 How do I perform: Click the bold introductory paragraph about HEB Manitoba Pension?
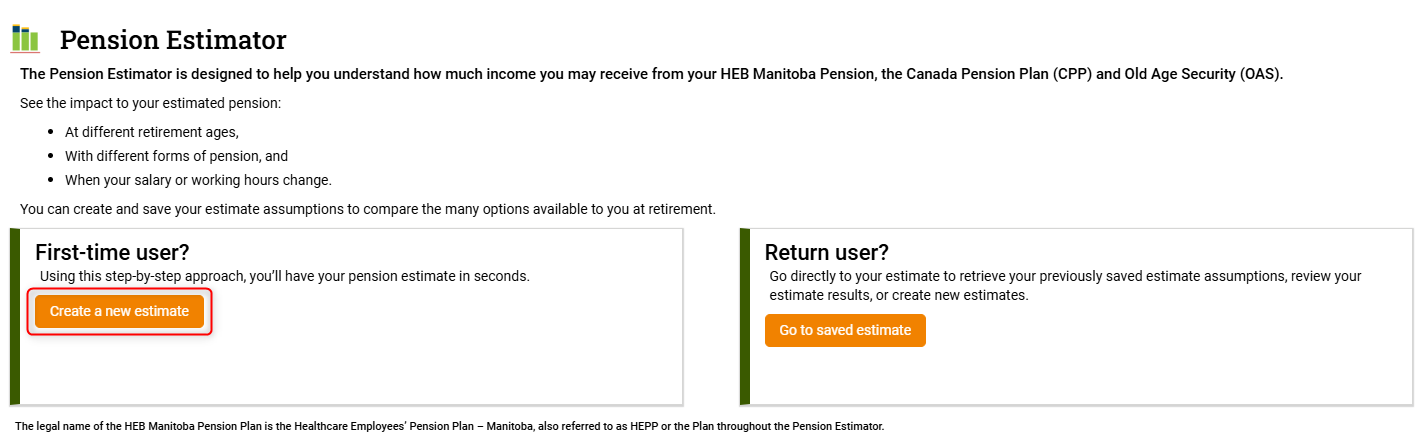pos(651,75)
